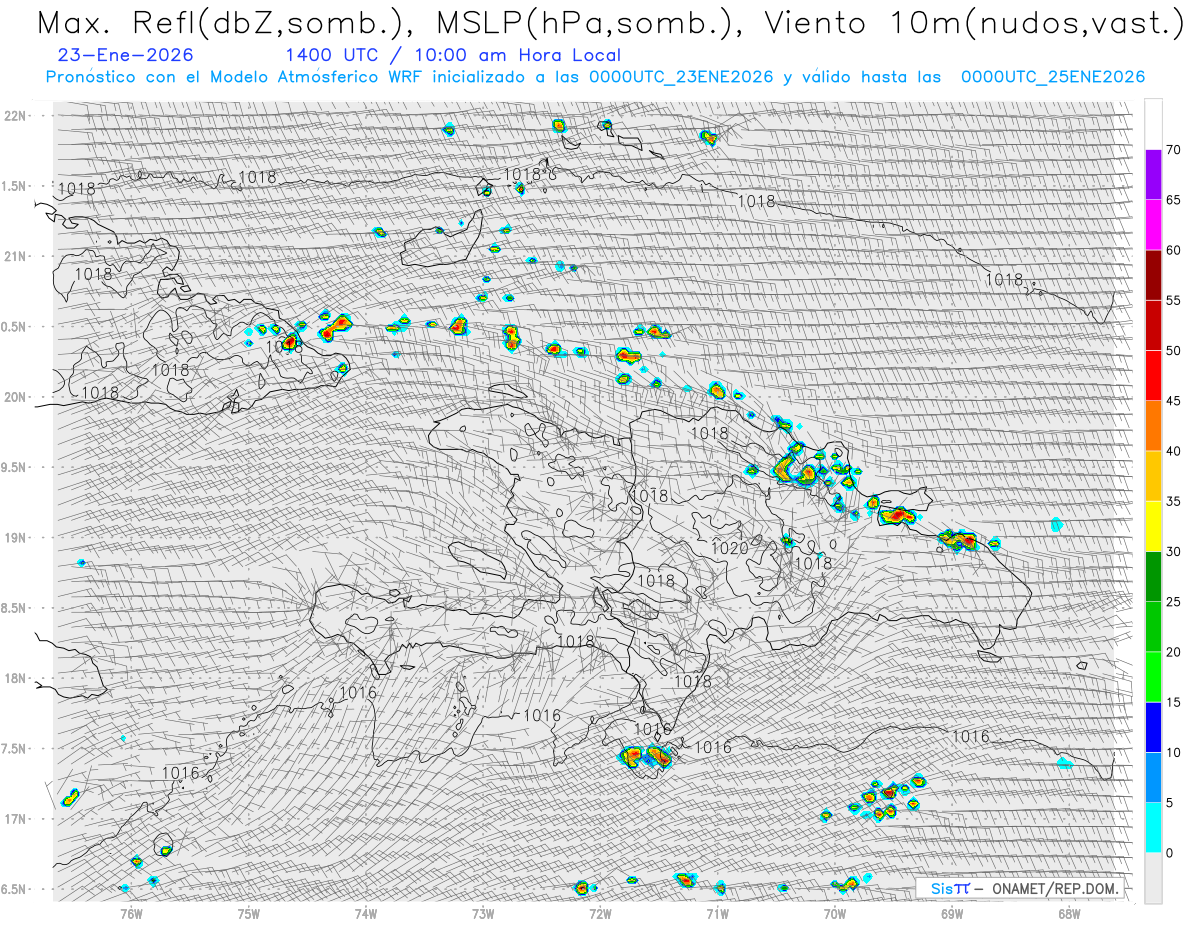
Task: Click the '15' color scale tick label
Action: (1174, 702)
